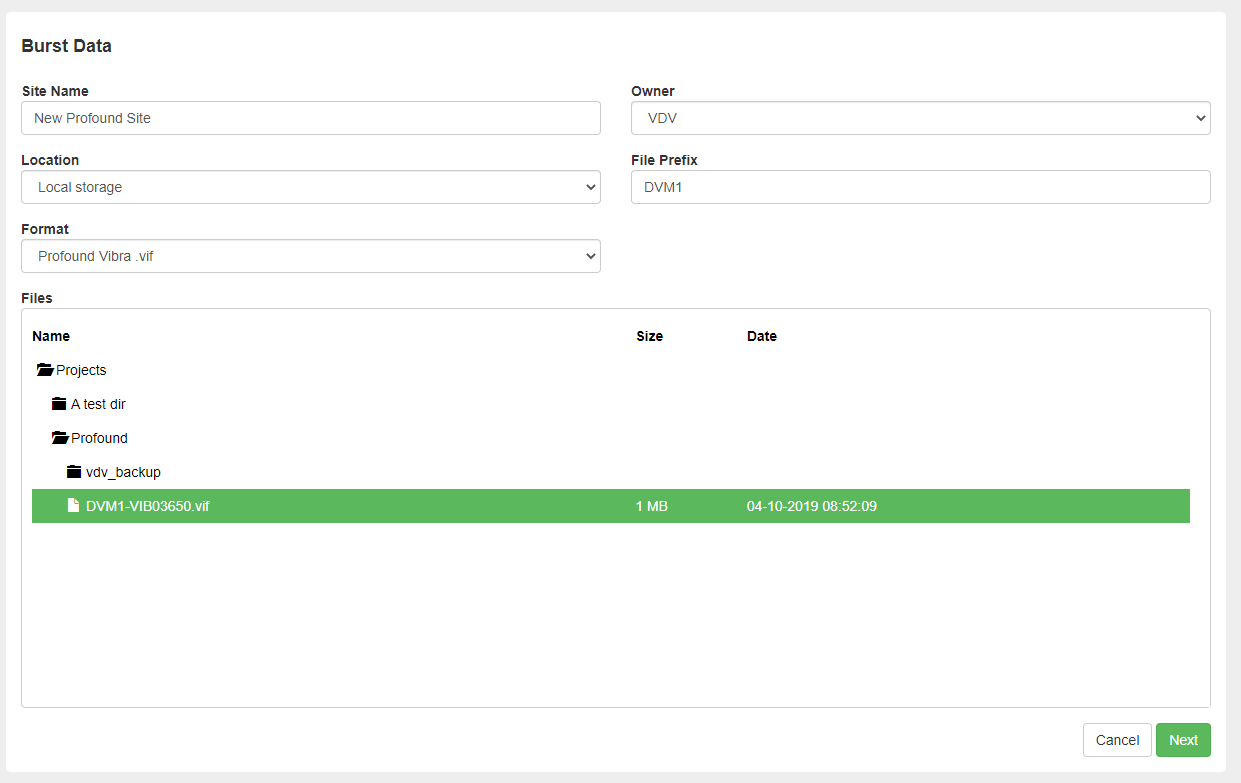Click the File Prefix label
This screenshot has width=1241, height=783.
pyautogui.click(x=664, y=160)
